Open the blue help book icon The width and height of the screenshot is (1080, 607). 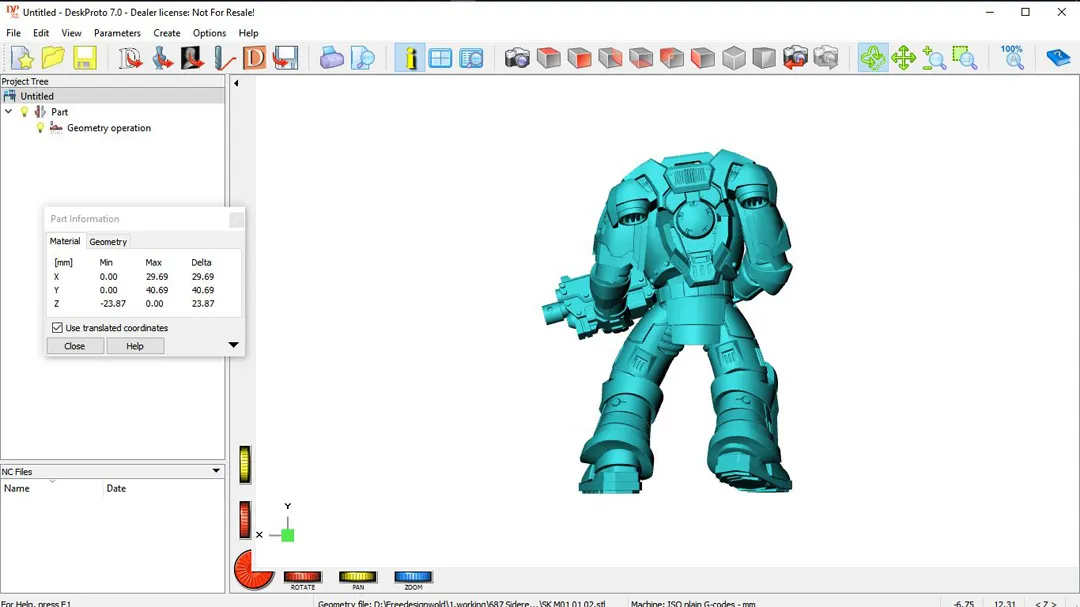(1058, 59)
